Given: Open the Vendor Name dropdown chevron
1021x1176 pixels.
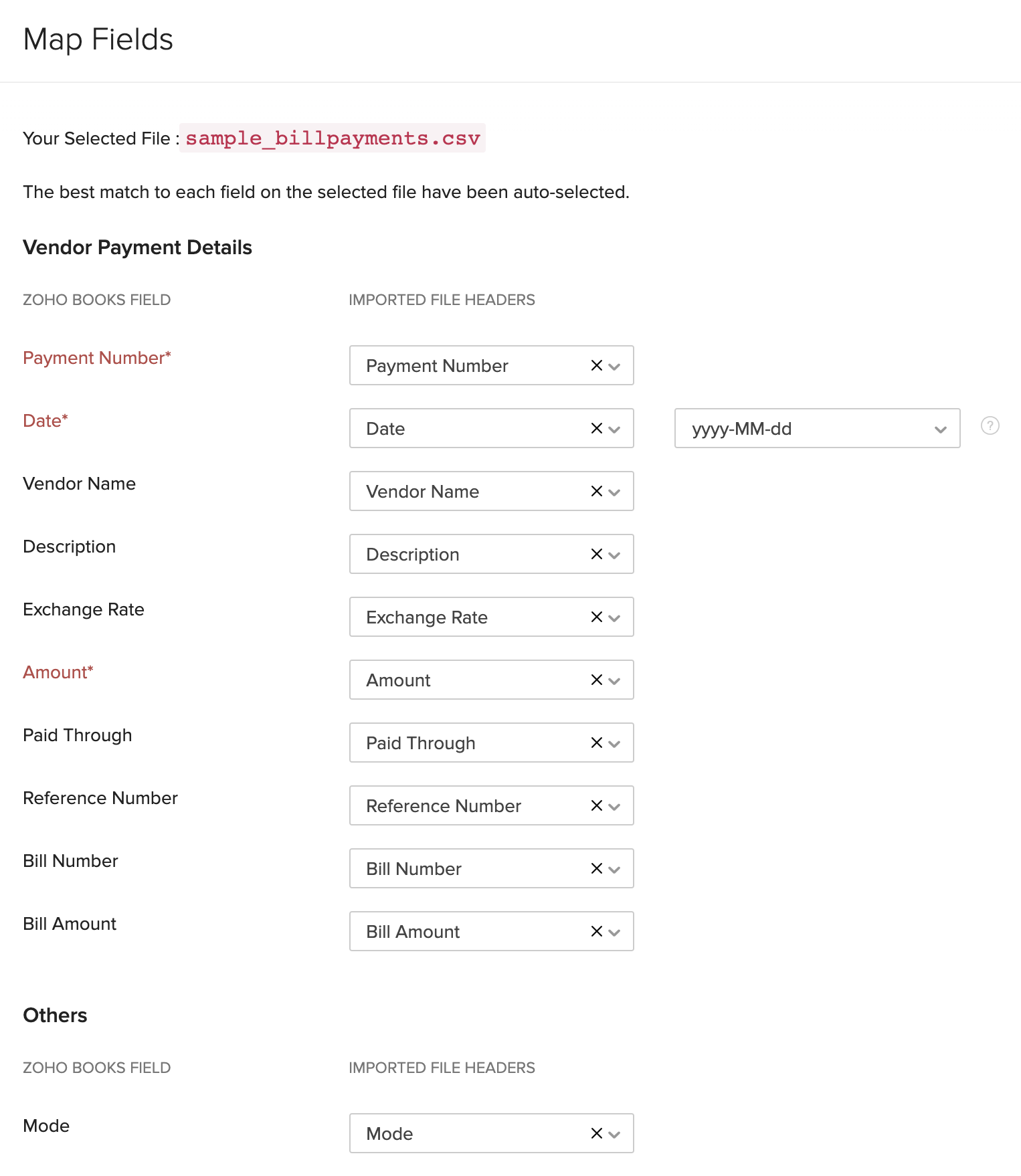Looking at the screenshot, I should [615, 492].
